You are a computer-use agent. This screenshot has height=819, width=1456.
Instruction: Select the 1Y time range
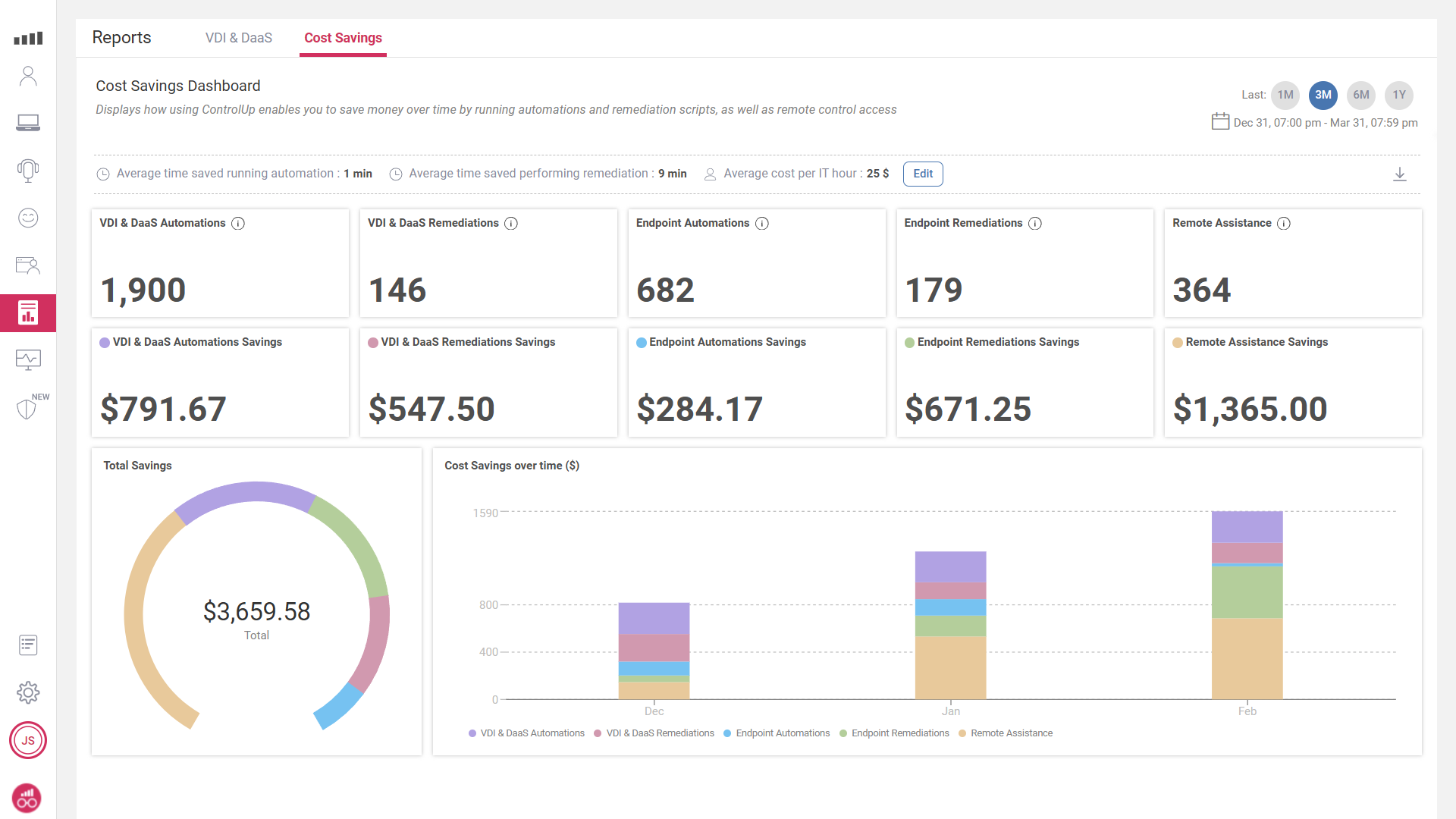click(x=1399, y=95)
